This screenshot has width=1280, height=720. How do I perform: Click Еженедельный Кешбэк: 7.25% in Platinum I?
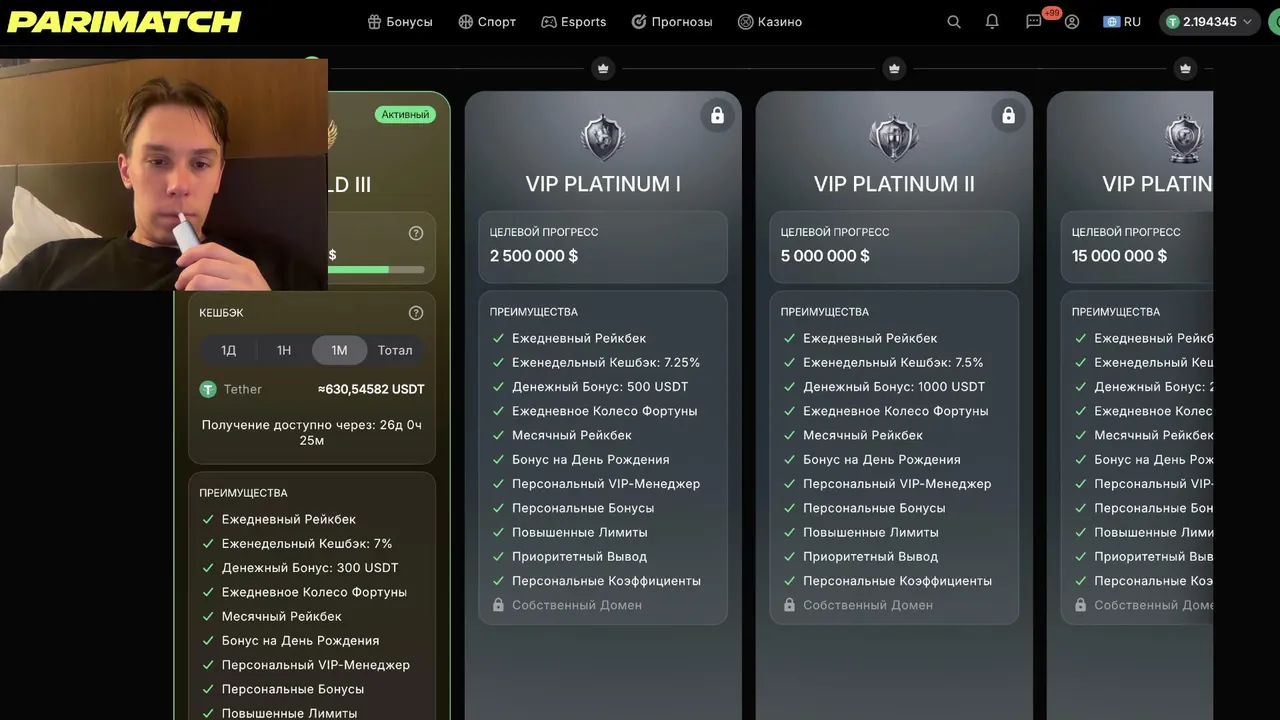pos(606,362)
